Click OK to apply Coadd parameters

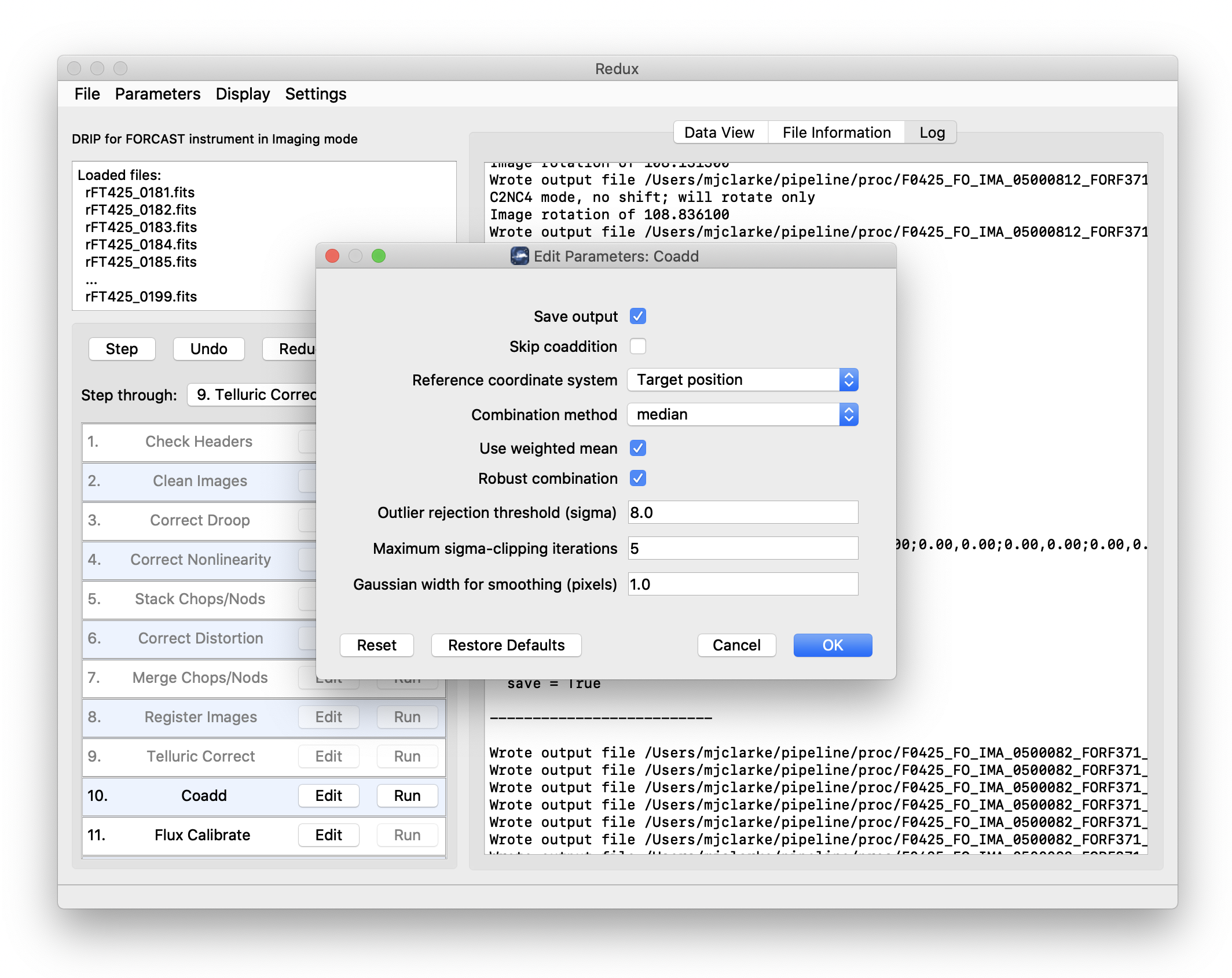pyautogui.click(x=833, y=645)
